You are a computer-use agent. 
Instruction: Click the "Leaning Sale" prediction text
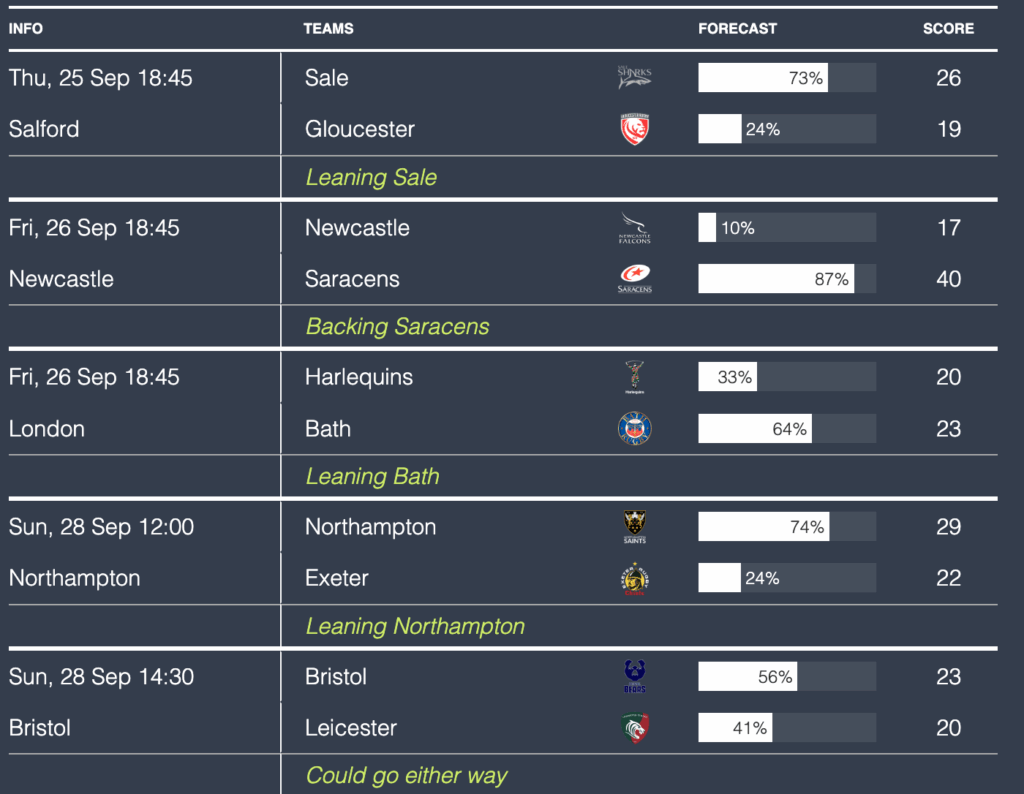(371, 178)
